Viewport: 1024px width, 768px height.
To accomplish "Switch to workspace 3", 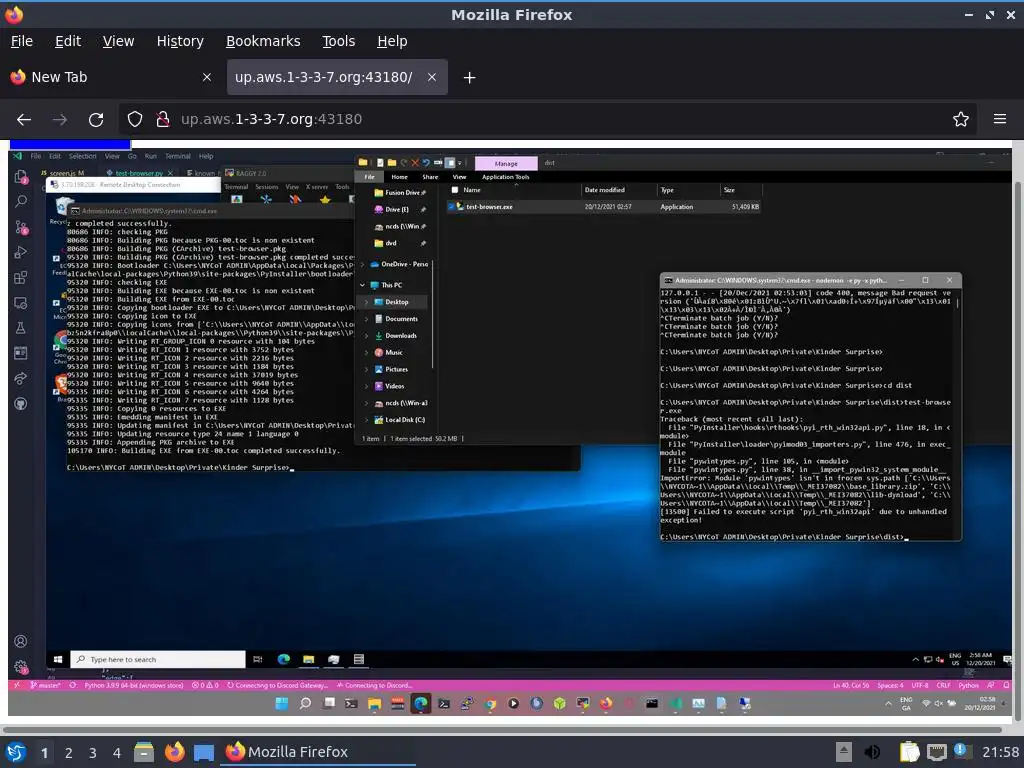I will 93,753.
